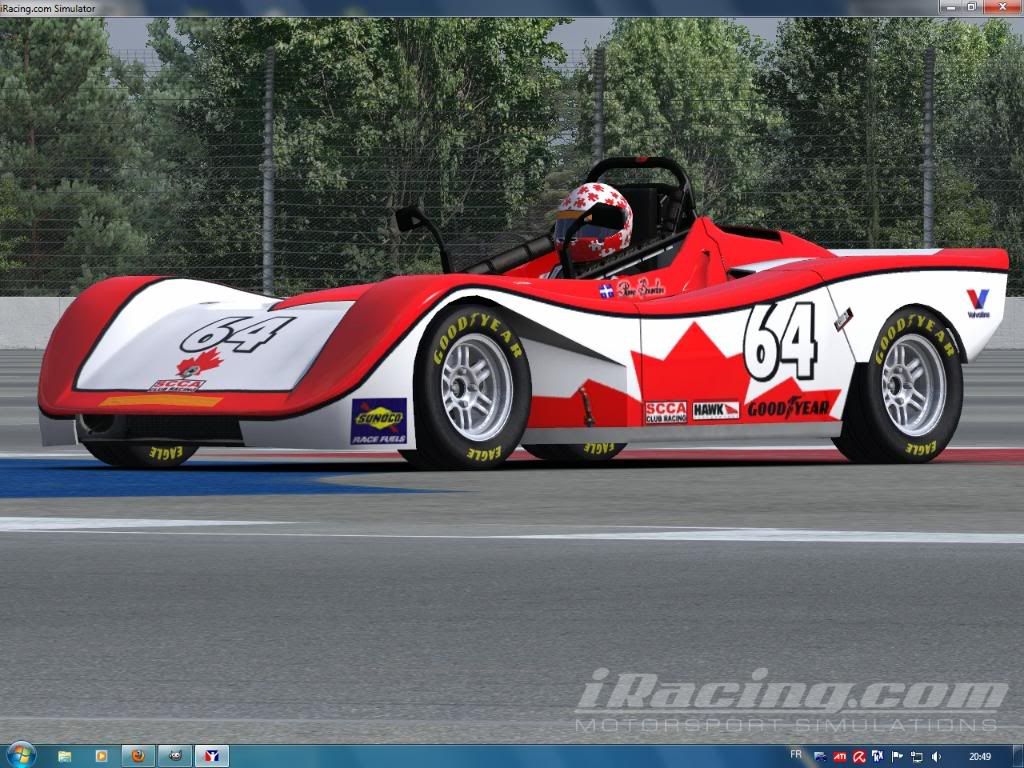Screen dimensions: 1024x768
Task: Open the volume speaker control
Action: 936,756
